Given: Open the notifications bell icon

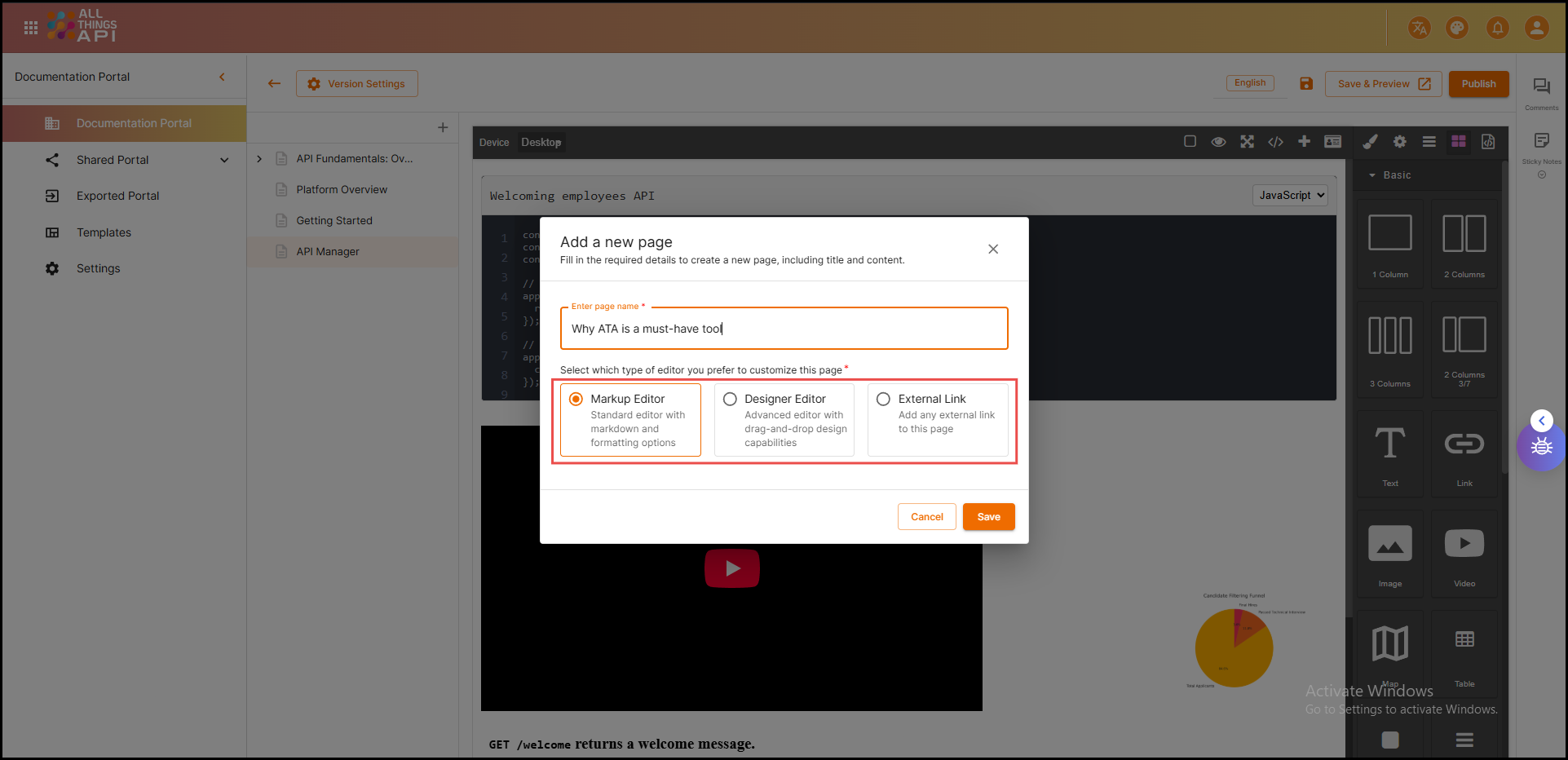Looking at the screenshot, I should (x=1497, y=29).
